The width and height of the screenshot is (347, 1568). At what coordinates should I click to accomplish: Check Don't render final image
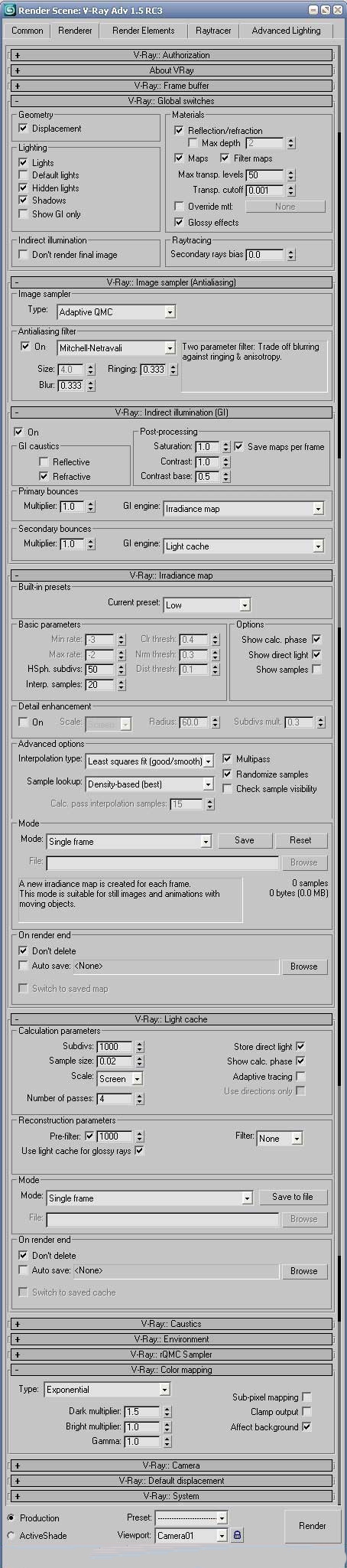[23, 255]
